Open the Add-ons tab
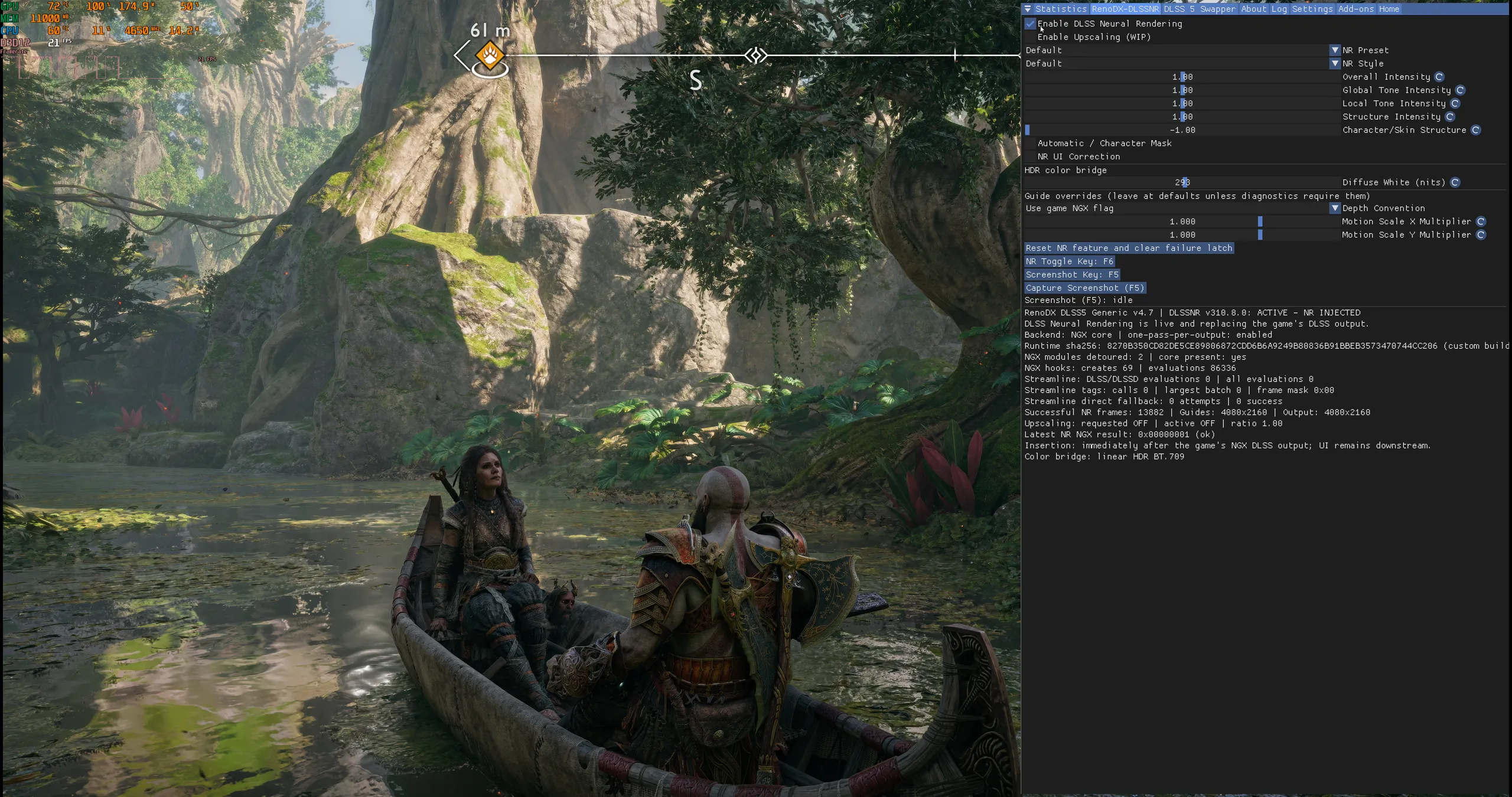The height and width of the screenshot is (797, 1512). [1356, 9]
